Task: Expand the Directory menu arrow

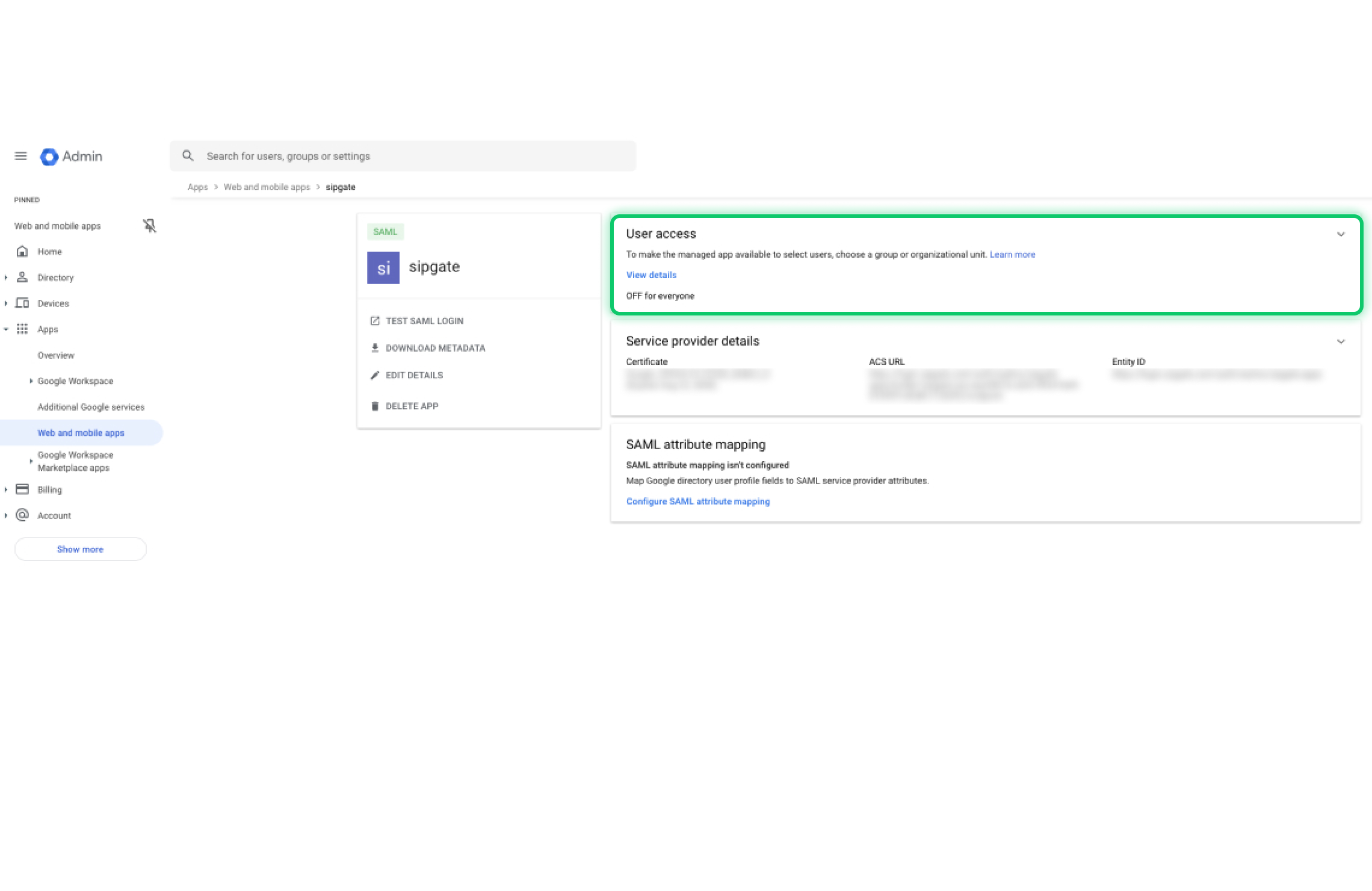Action: coord(6,278)
